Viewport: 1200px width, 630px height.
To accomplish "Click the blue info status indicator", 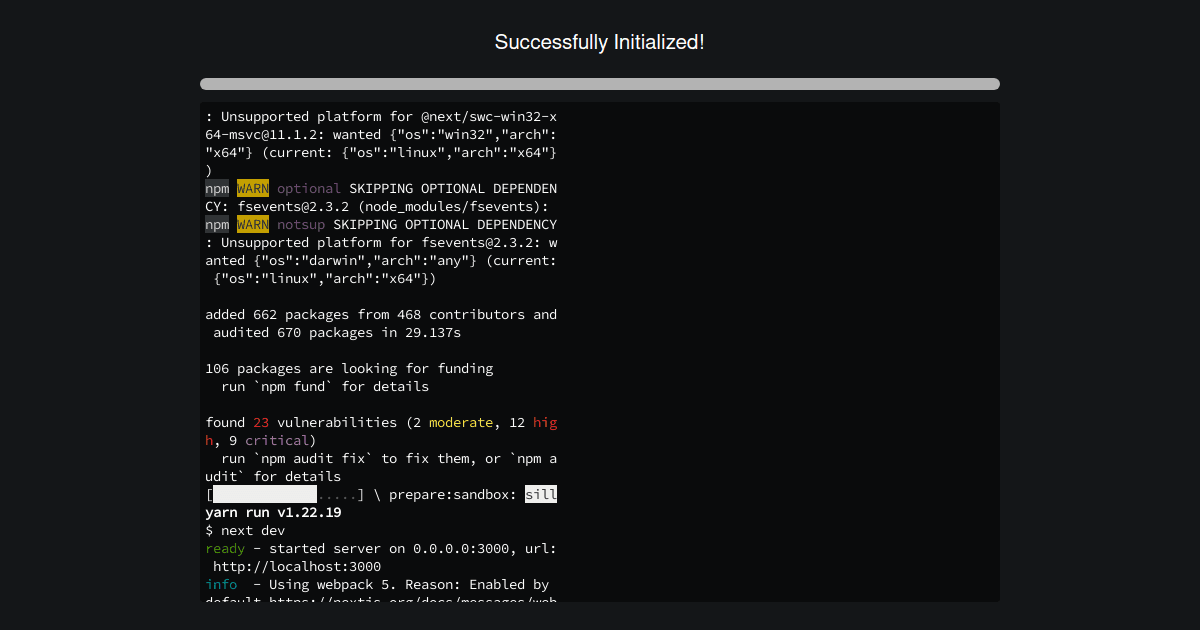I will (x=221, y=584).
